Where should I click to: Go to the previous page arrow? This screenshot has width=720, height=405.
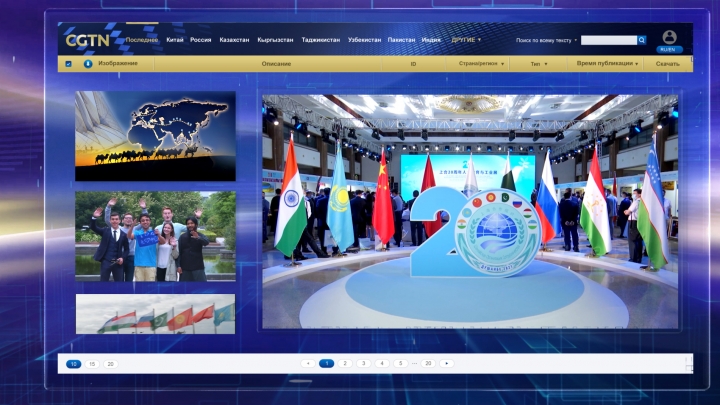coord(307,363)
